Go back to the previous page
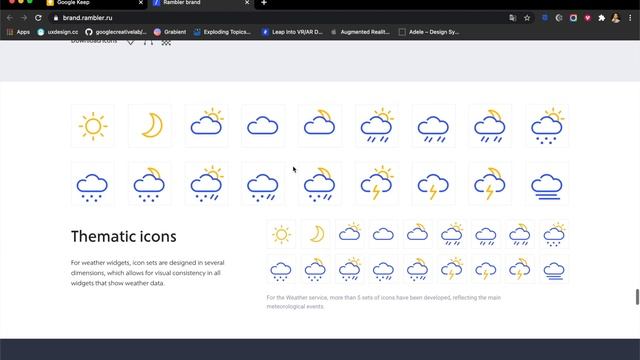 pyautogui.click(x=9, y=18)
